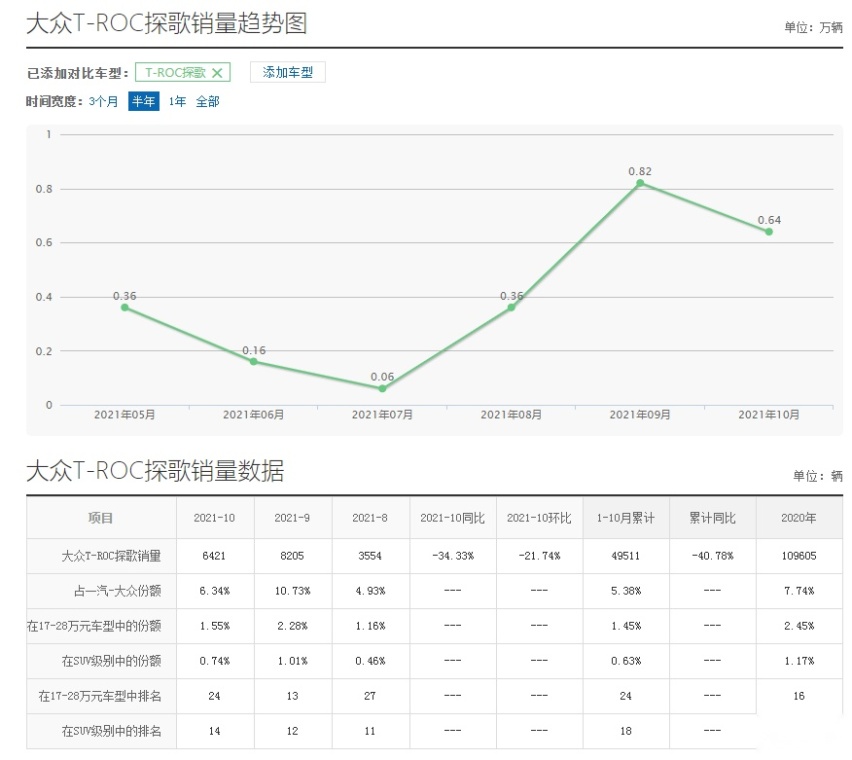Click cumulative sales value 49511
The height and width of the screenshot is (760, 852).
point(625,556)
